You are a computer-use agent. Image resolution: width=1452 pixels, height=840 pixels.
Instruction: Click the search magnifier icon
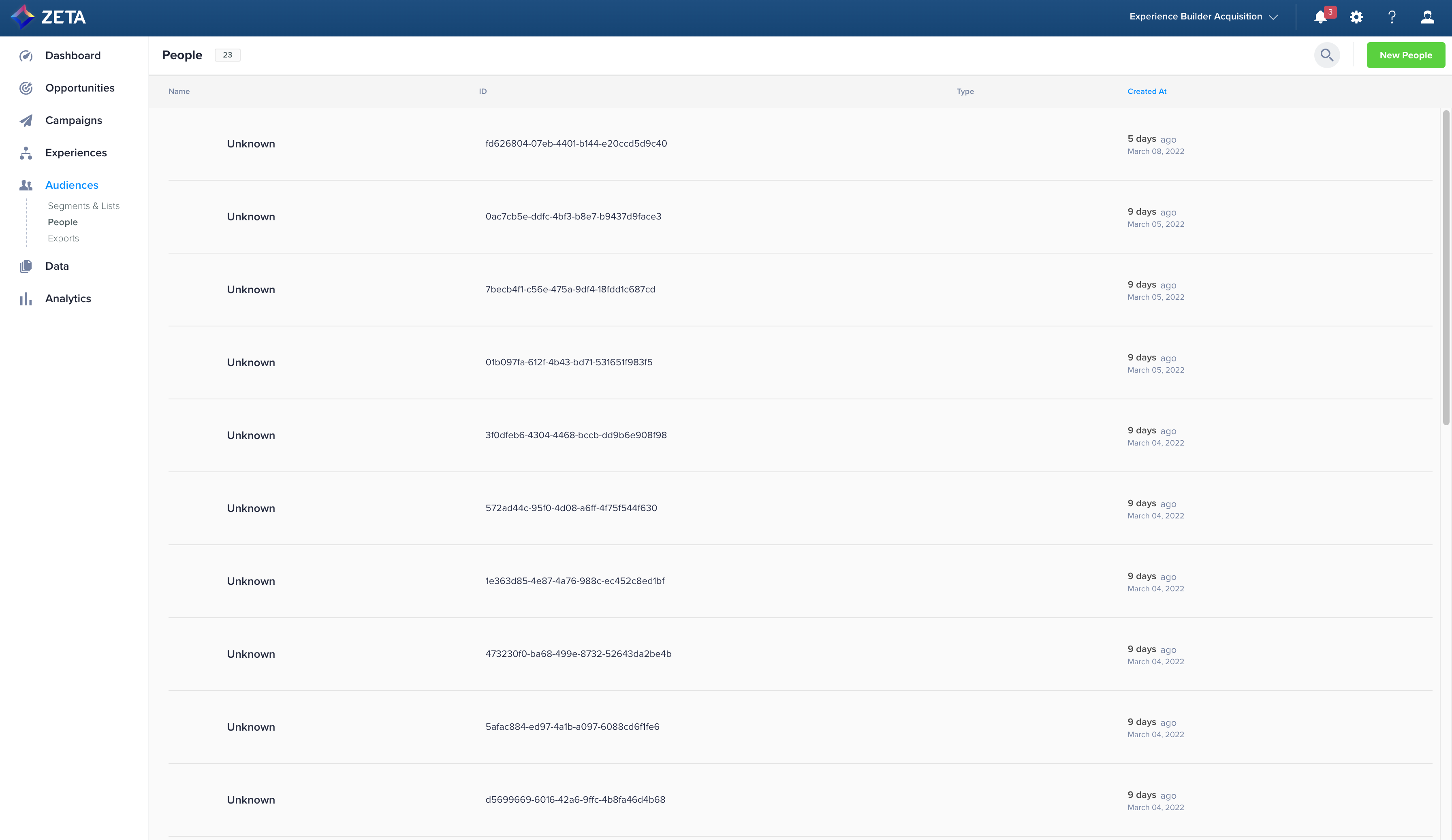pyautogui.click(x=1326, y=55)
